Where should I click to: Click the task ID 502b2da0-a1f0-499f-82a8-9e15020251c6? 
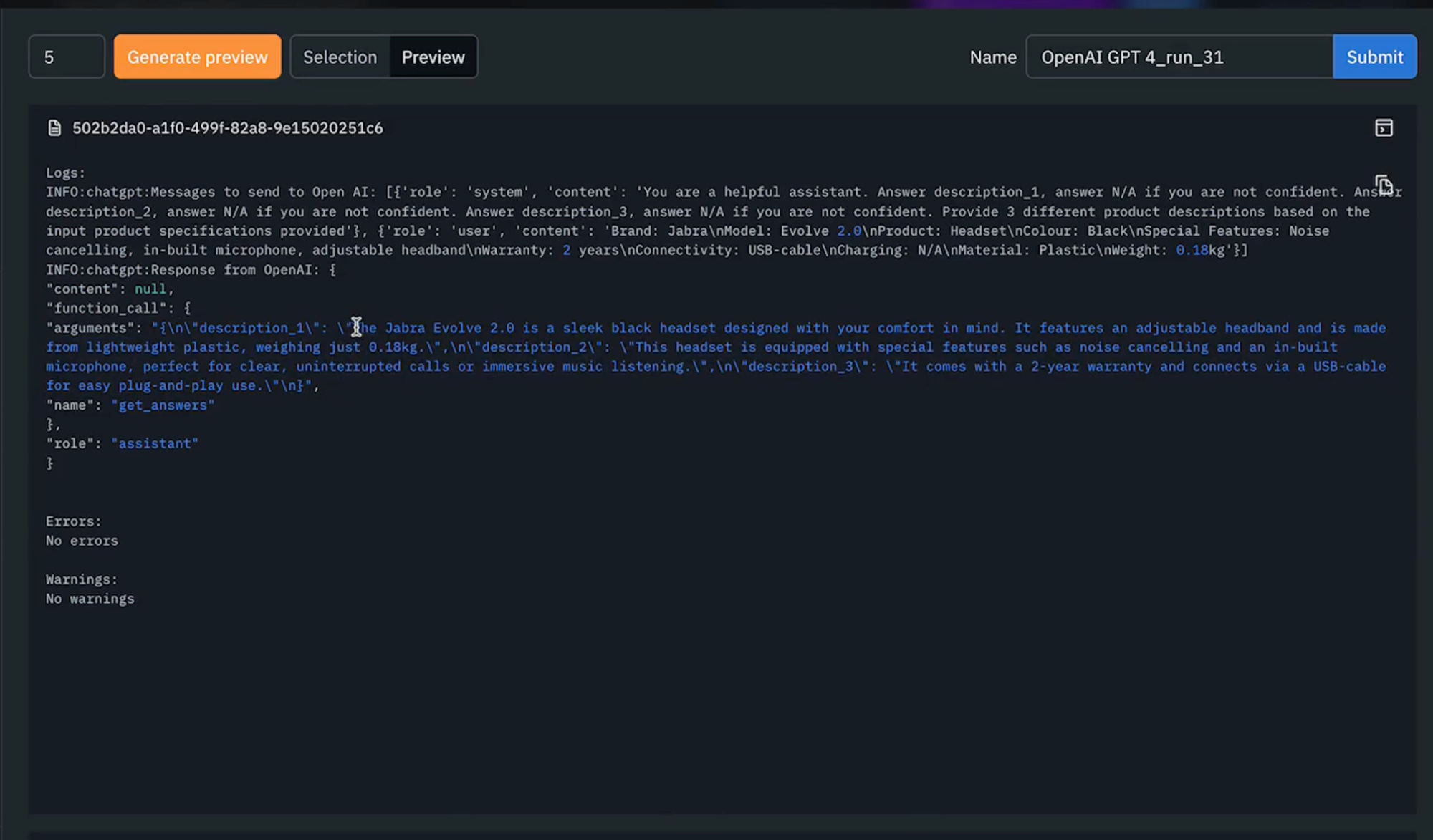[227, 128]
